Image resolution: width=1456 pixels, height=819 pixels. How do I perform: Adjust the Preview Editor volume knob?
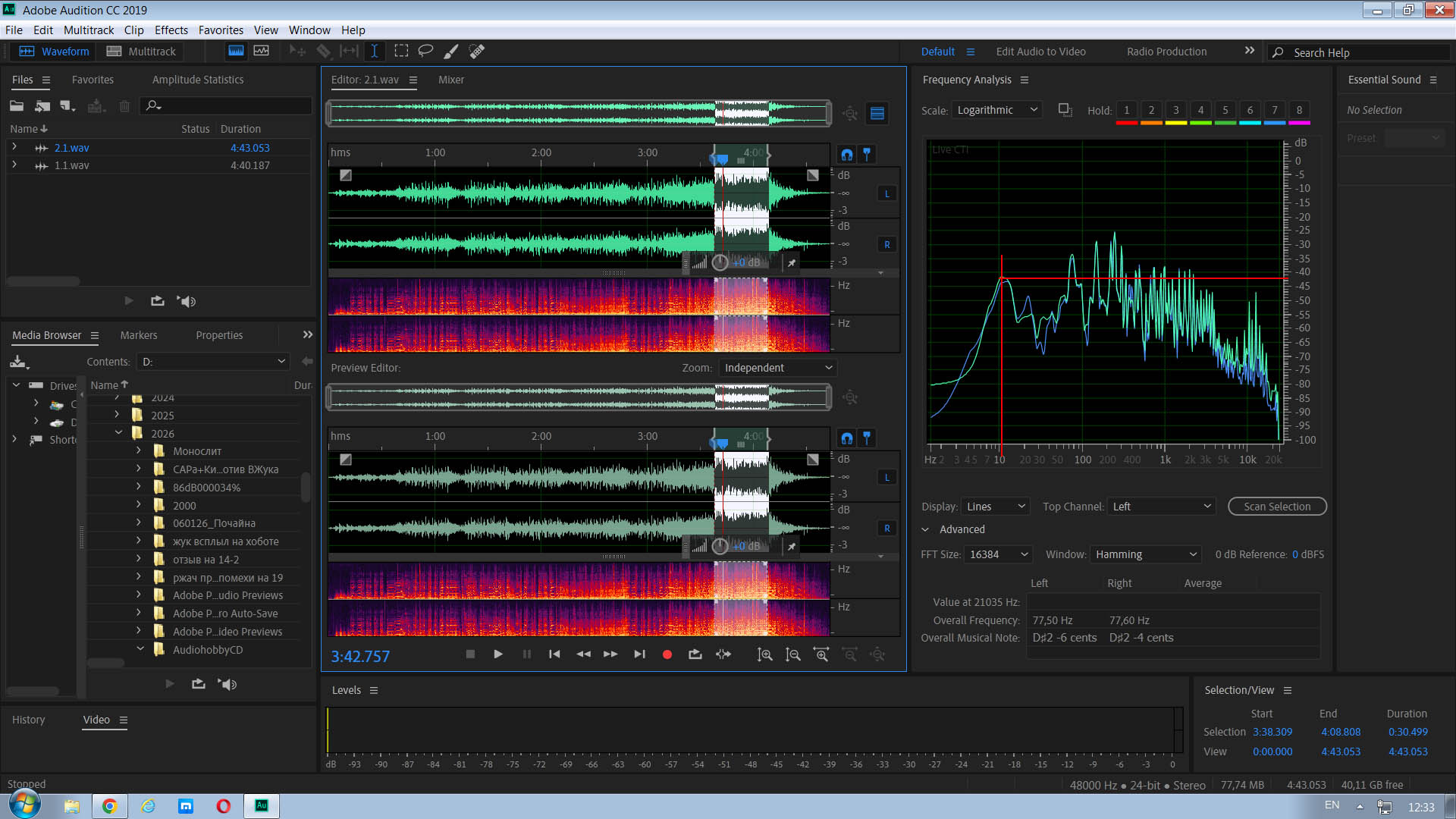720,546
